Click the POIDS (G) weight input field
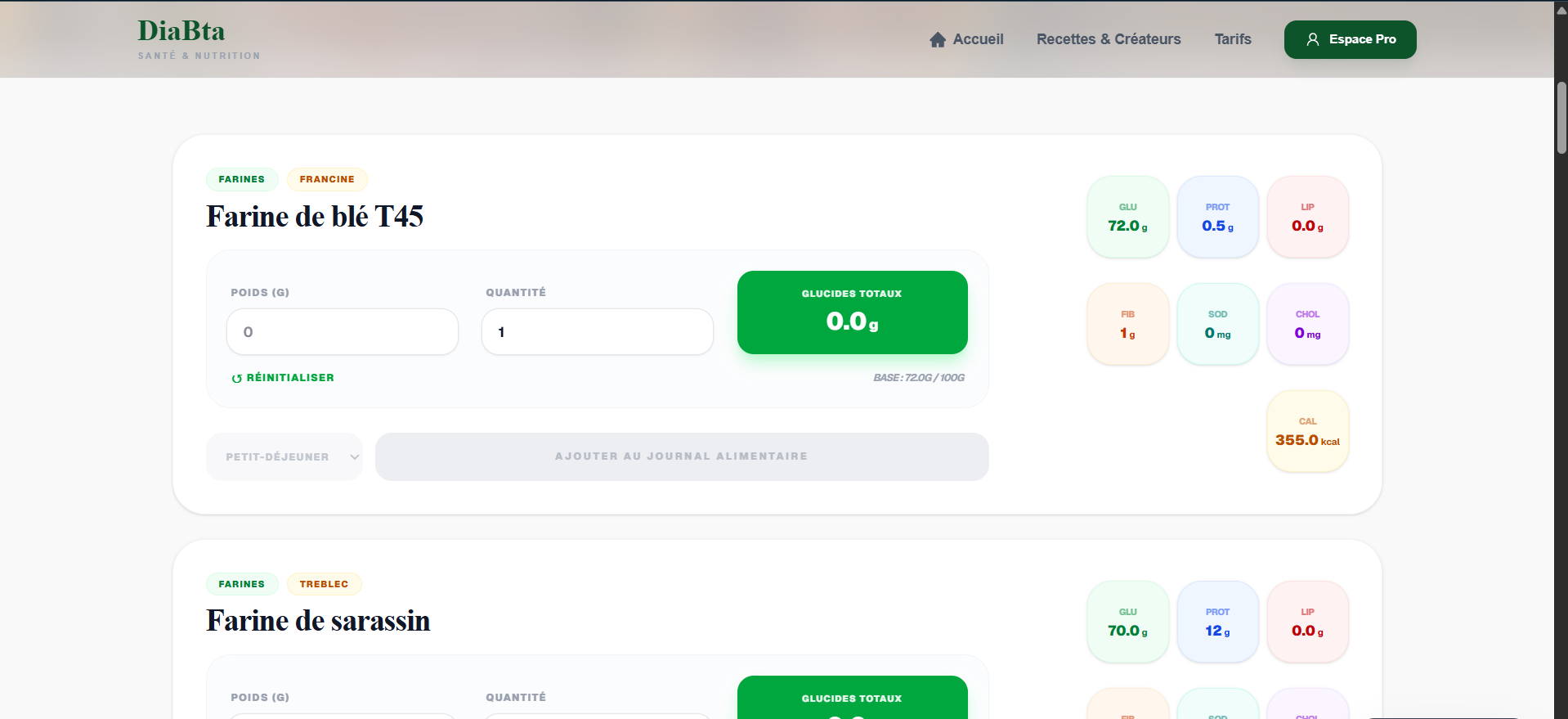The width and height of the screenshot is (1568, 719). pos(342,331)
